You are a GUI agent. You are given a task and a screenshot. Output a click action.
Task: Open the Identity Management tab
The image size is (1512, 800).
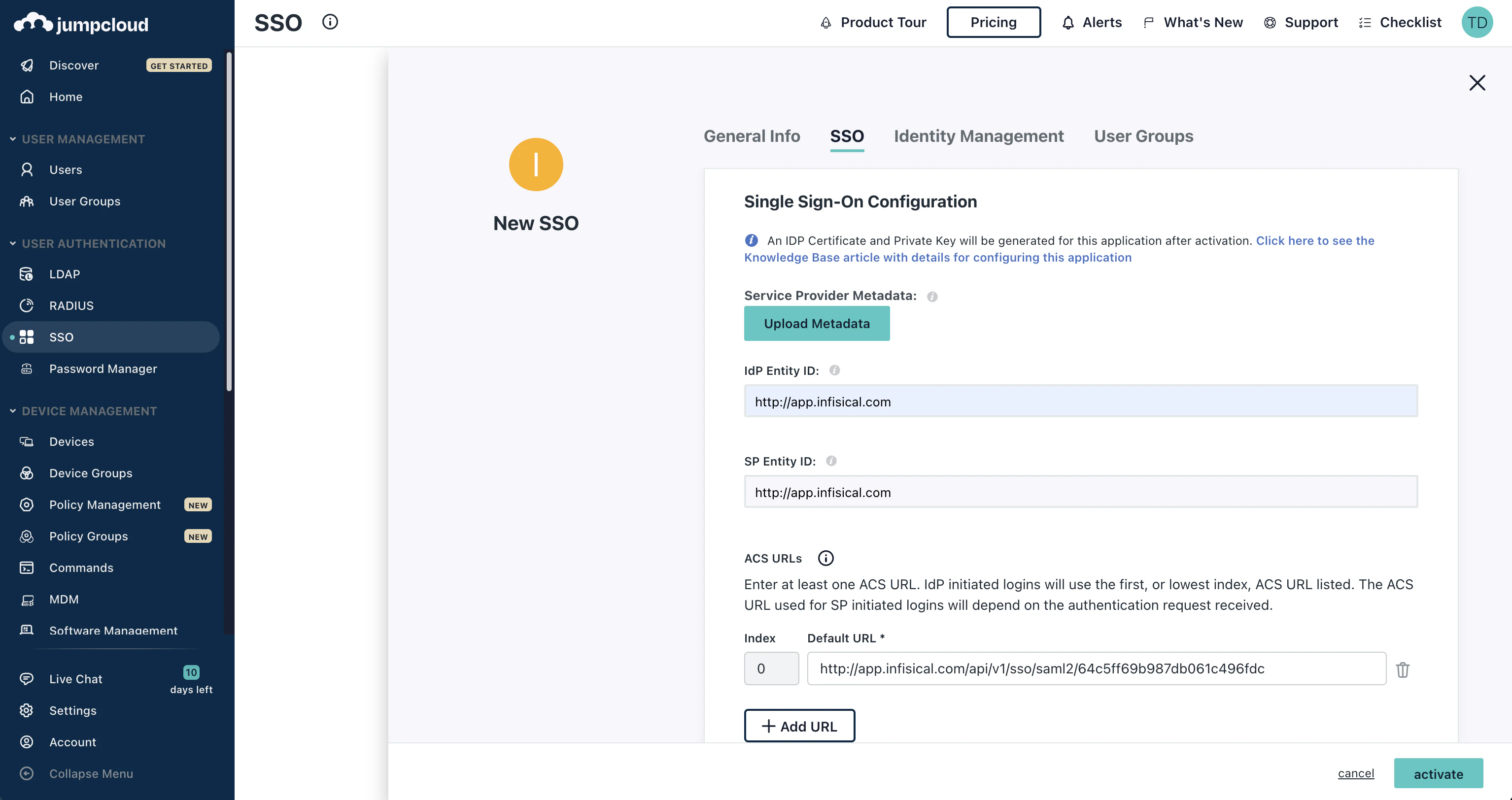(x=979, y=136)
